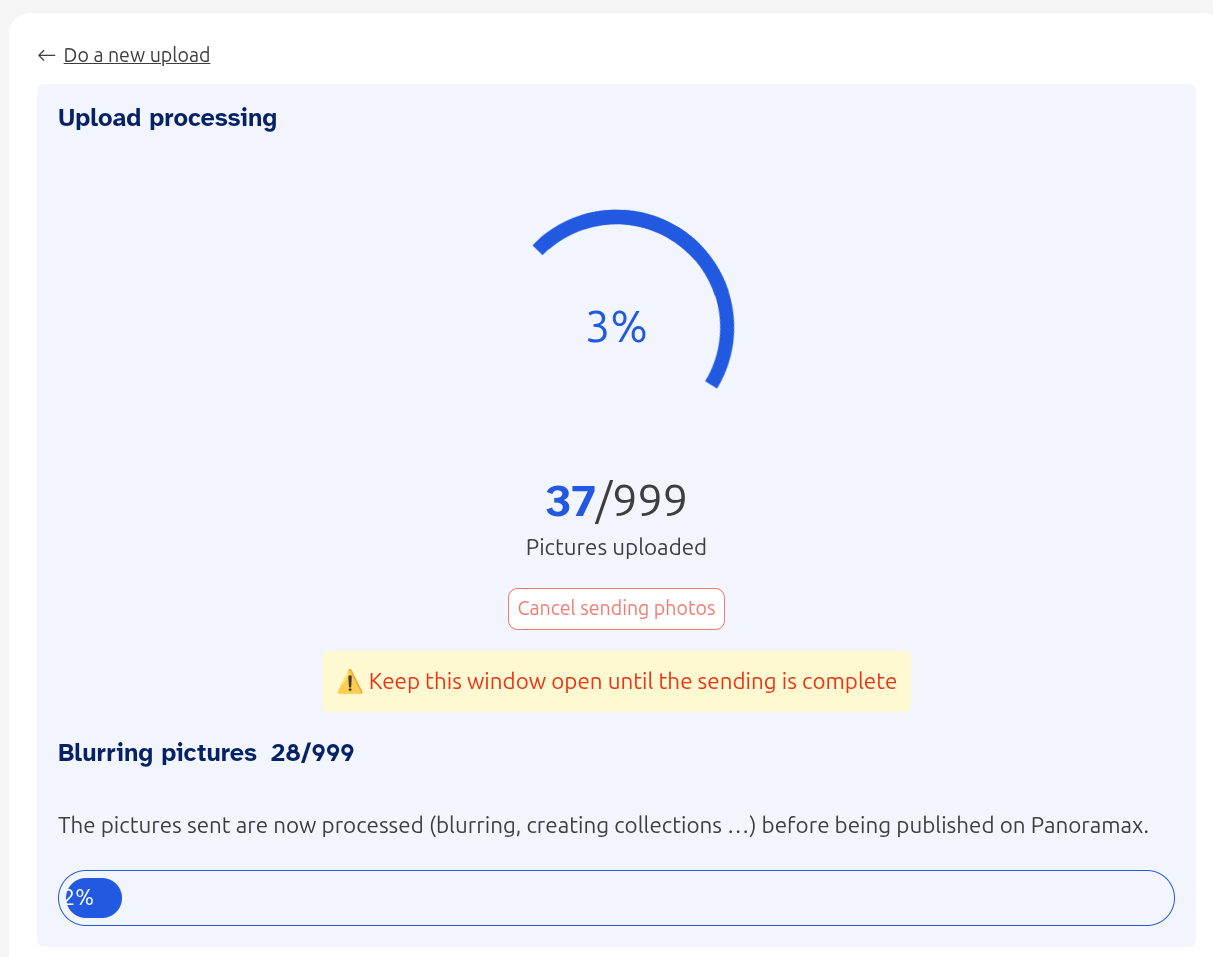Click the 2% label in the progress bar
Screen dimensions: 1213x957
point(80,898)
